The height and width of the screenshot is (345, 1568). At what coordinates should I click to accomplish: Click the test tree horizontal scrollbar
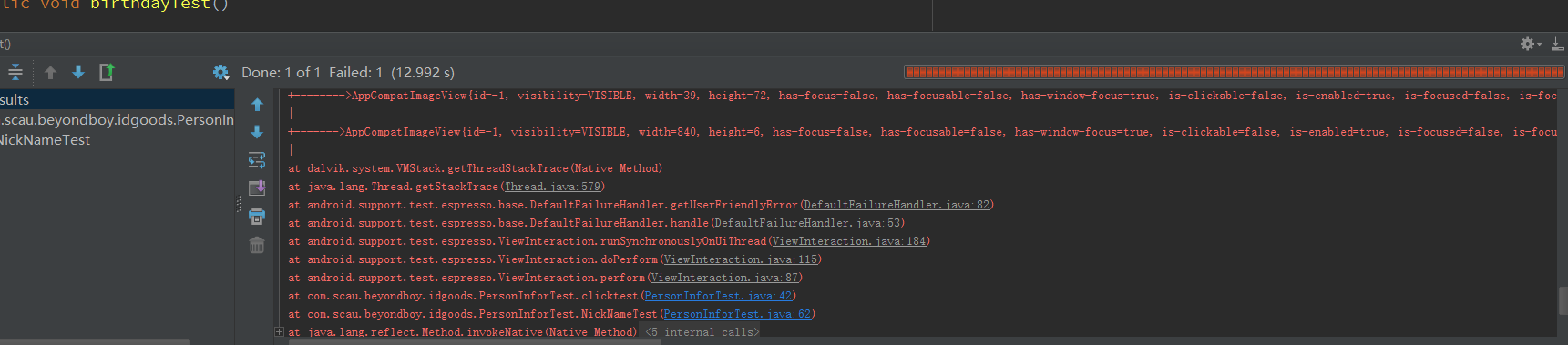95,342
